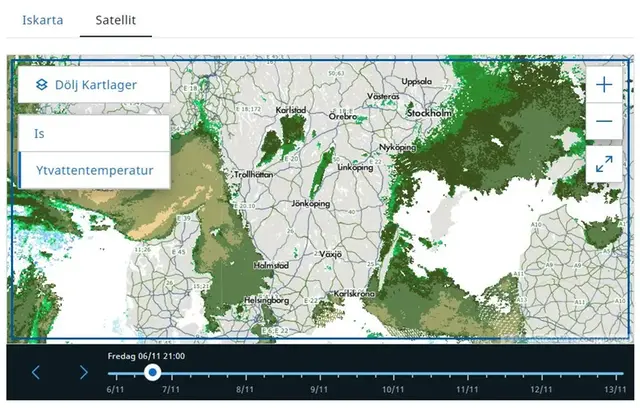640x408 pixels.
Task: Go to previous time step arrow
Action: pyautogui.click(x=36, y=372)
